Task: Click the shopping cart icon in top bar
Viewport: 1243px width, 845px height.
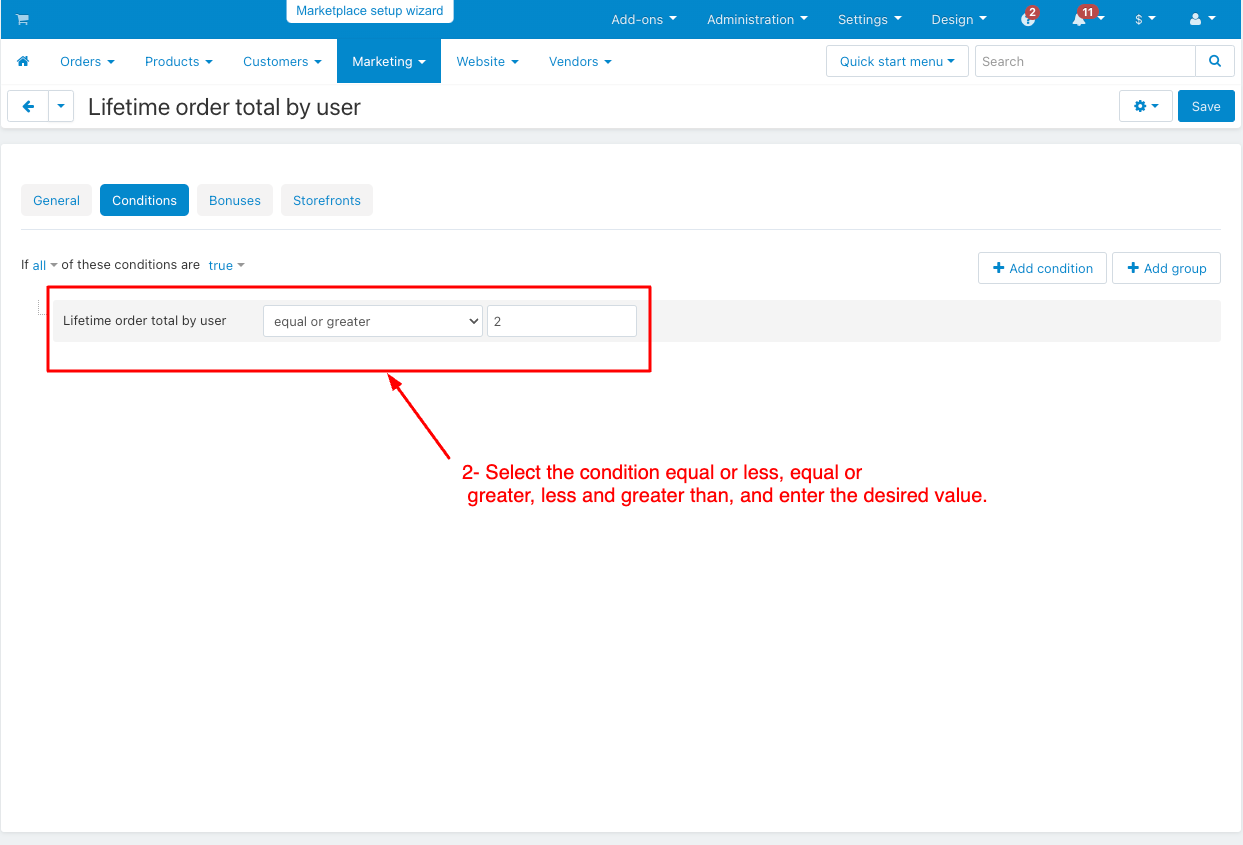Action: coord(22,20)
